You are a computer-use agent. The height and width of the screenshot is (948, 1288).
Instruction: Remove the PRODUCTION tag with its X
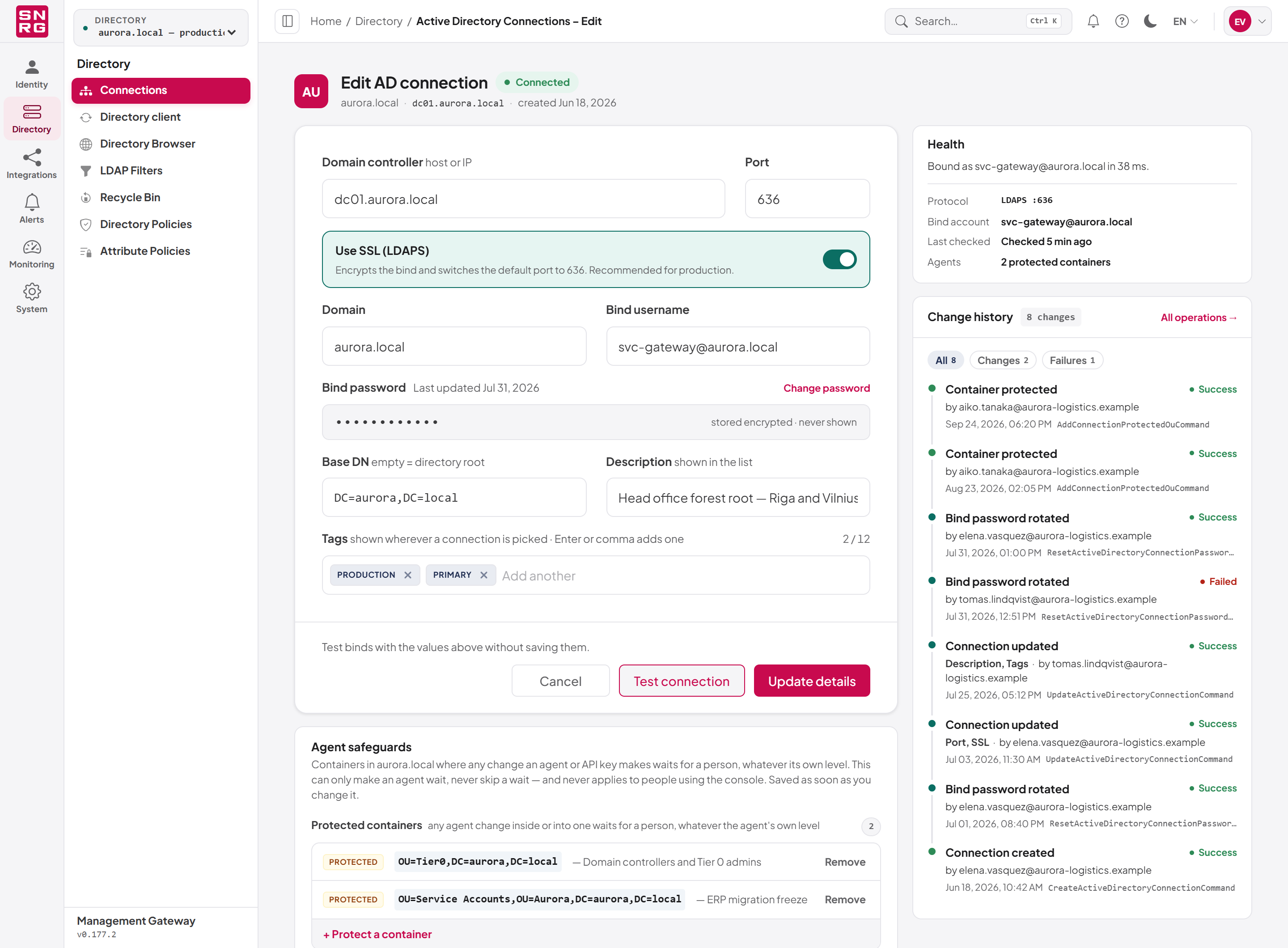(407, 575)
